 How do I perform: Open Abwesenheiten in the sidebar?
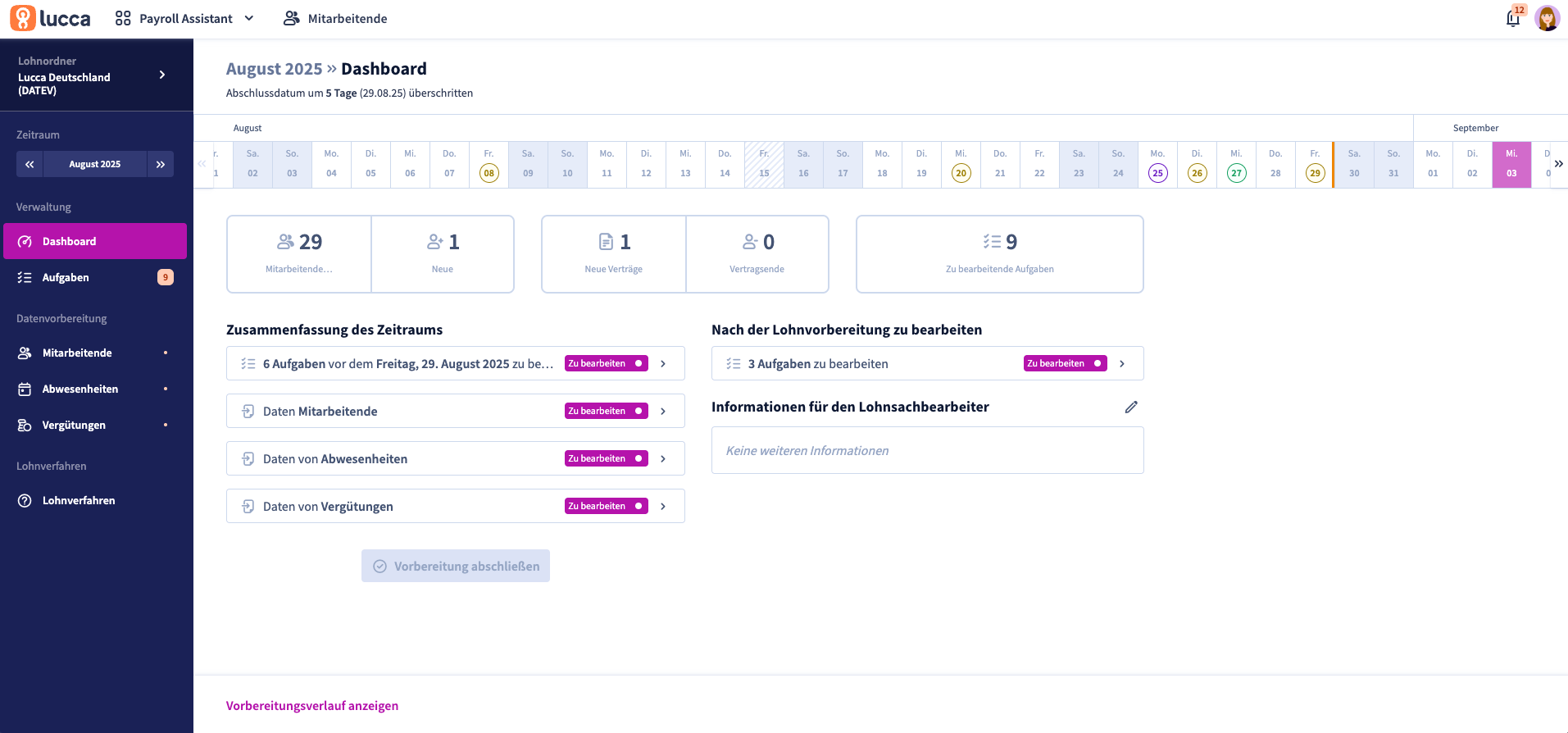pos(80,389)
